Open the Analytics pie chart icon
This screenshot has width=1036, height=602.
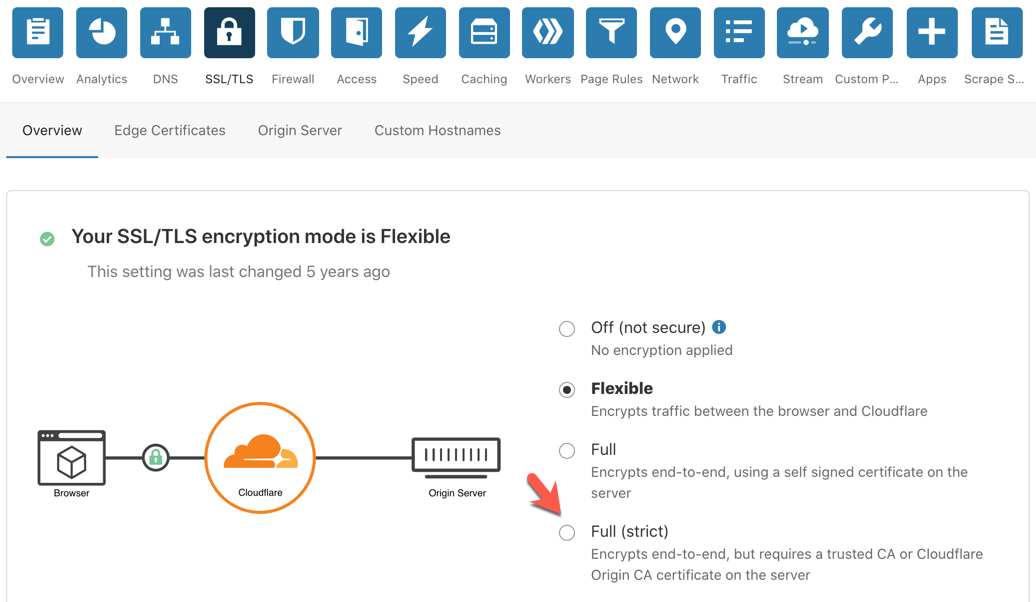click(x=102, y=33)
